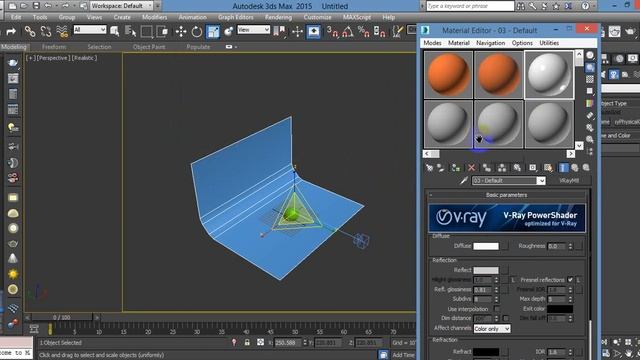Collapse the Basic parameters rollout
This screenshot has width=640, height=360.
click(x=506, y=195)
